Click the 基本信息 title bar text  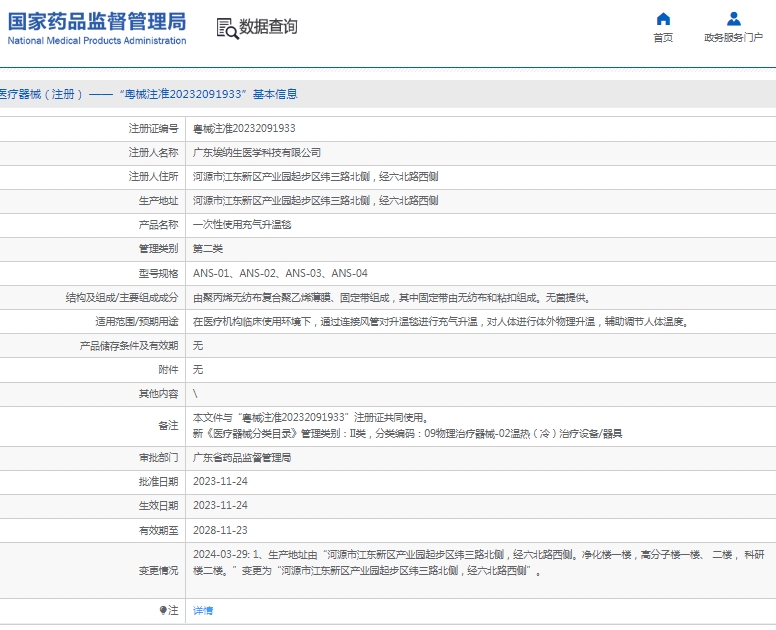[x=275, y=94]
